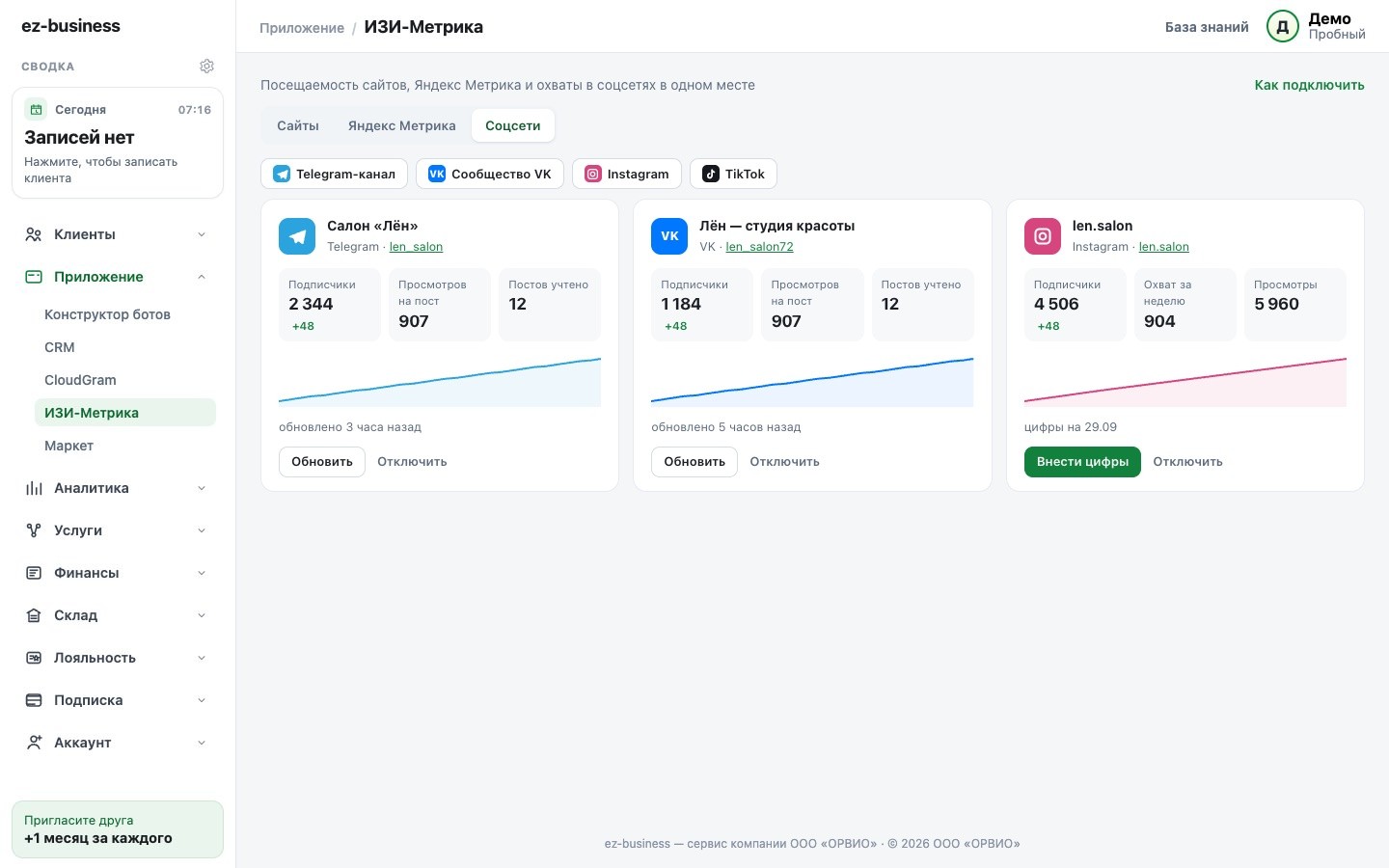The width and height of the screenshot is (1389, 868).
Task: Open the settings gear next to Сводка
Action: 206,67
